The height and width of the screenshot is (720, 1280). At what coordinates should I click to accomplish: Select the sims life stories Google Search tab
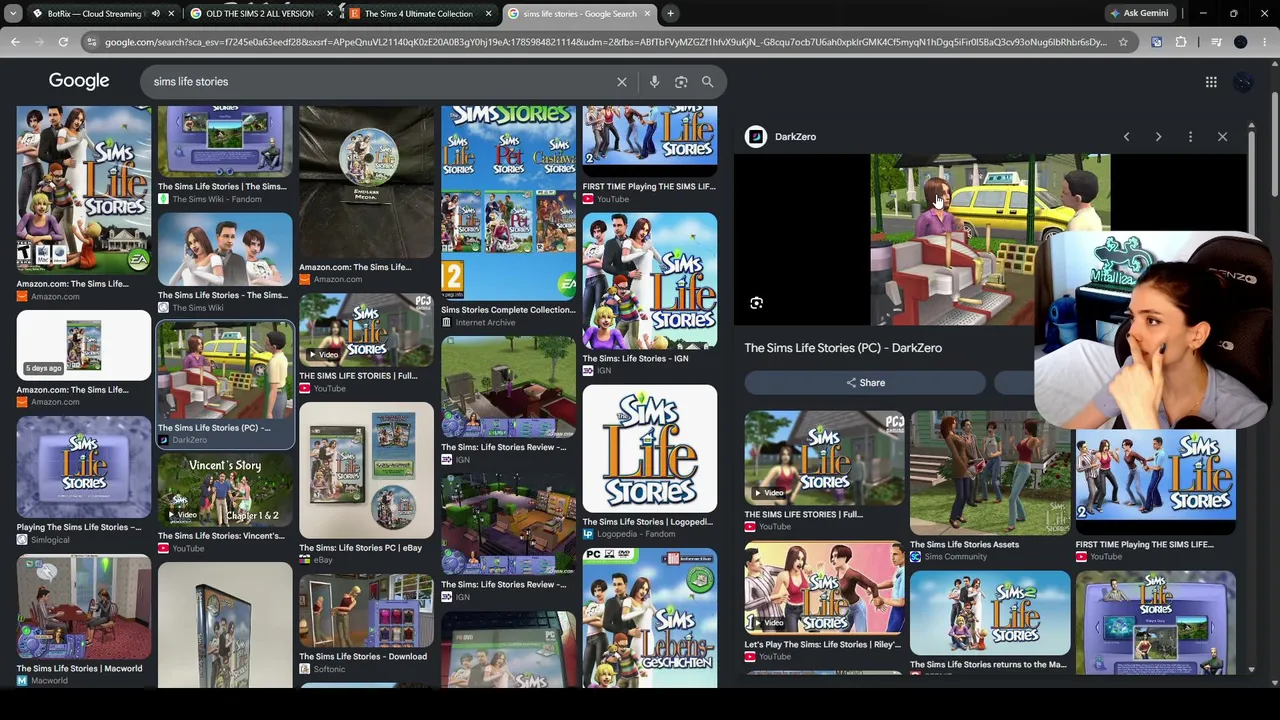(x=580, y=14)
